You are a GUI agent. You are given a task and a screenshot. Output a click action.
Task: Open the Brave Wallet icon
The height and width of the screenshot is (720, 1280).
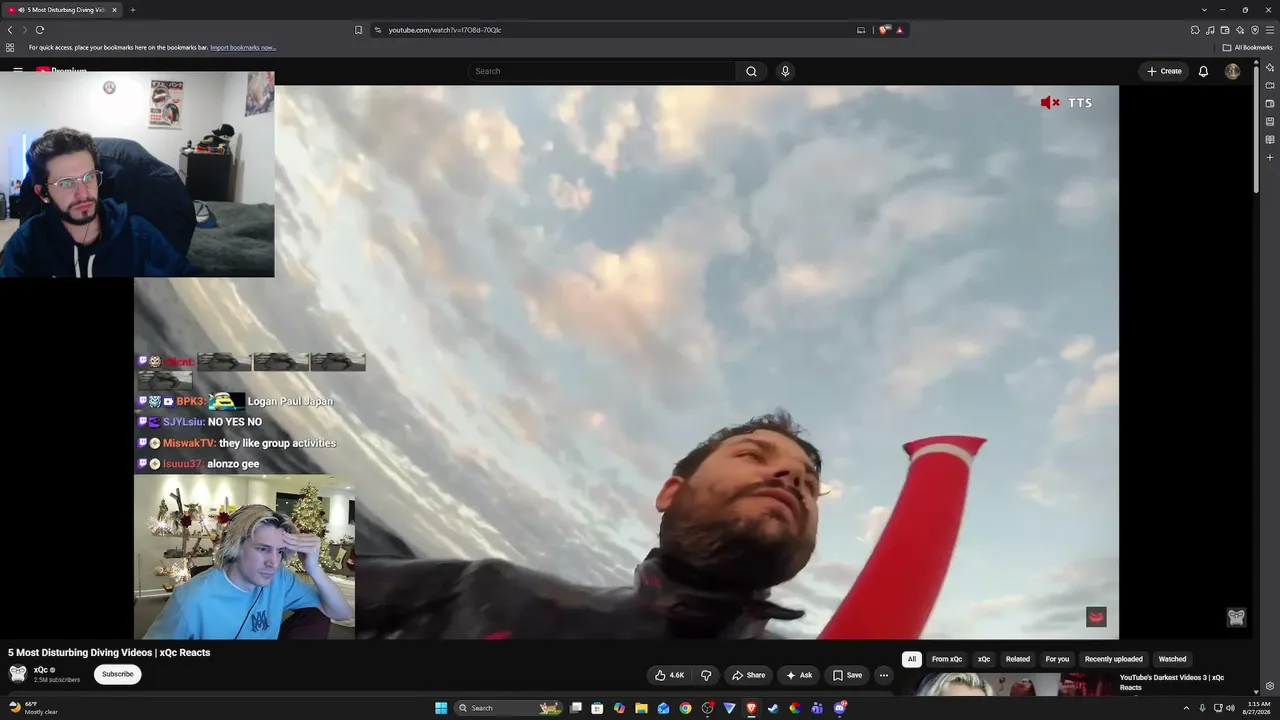1225,30
